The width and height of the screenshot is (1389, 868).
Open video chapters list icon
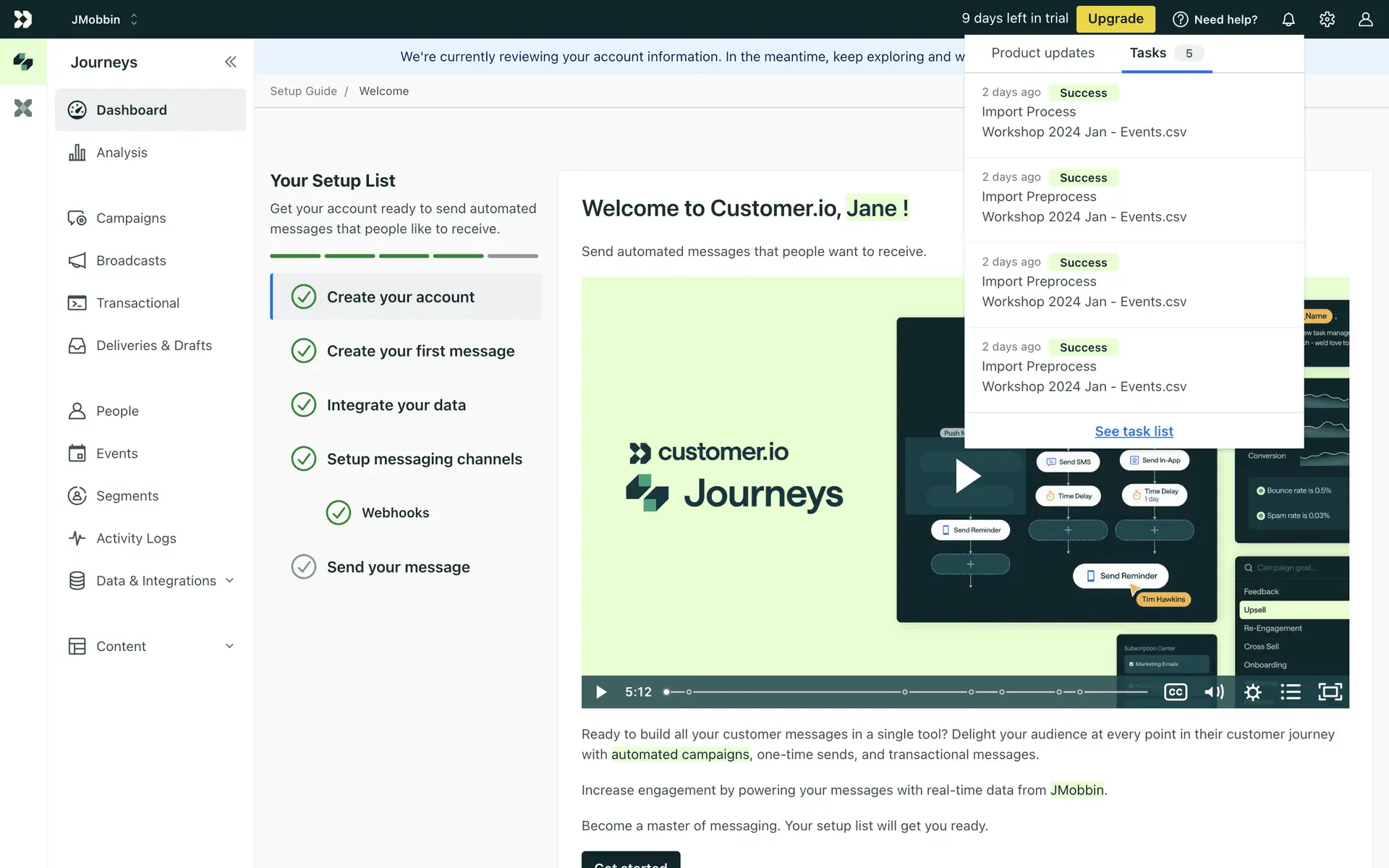(1291, 692)
